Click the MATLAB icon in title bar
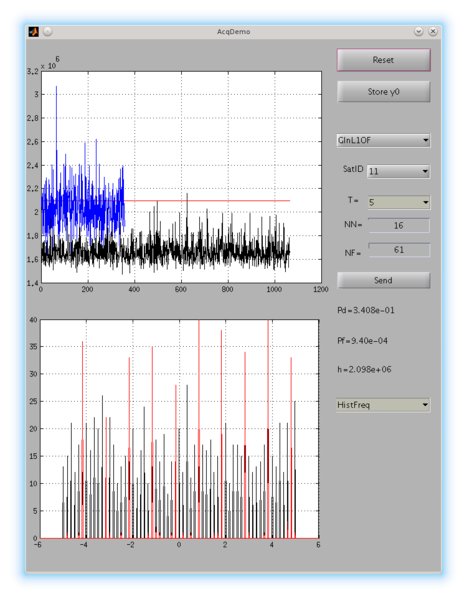467x599 pixels. (x=34, y=31)
